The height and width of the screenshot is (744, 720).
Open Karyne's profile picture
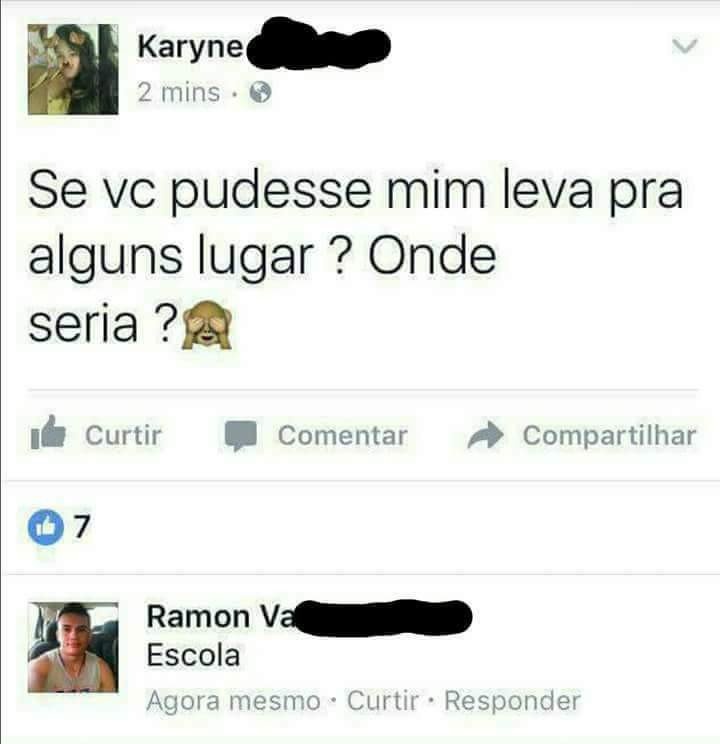coord(73,69)
